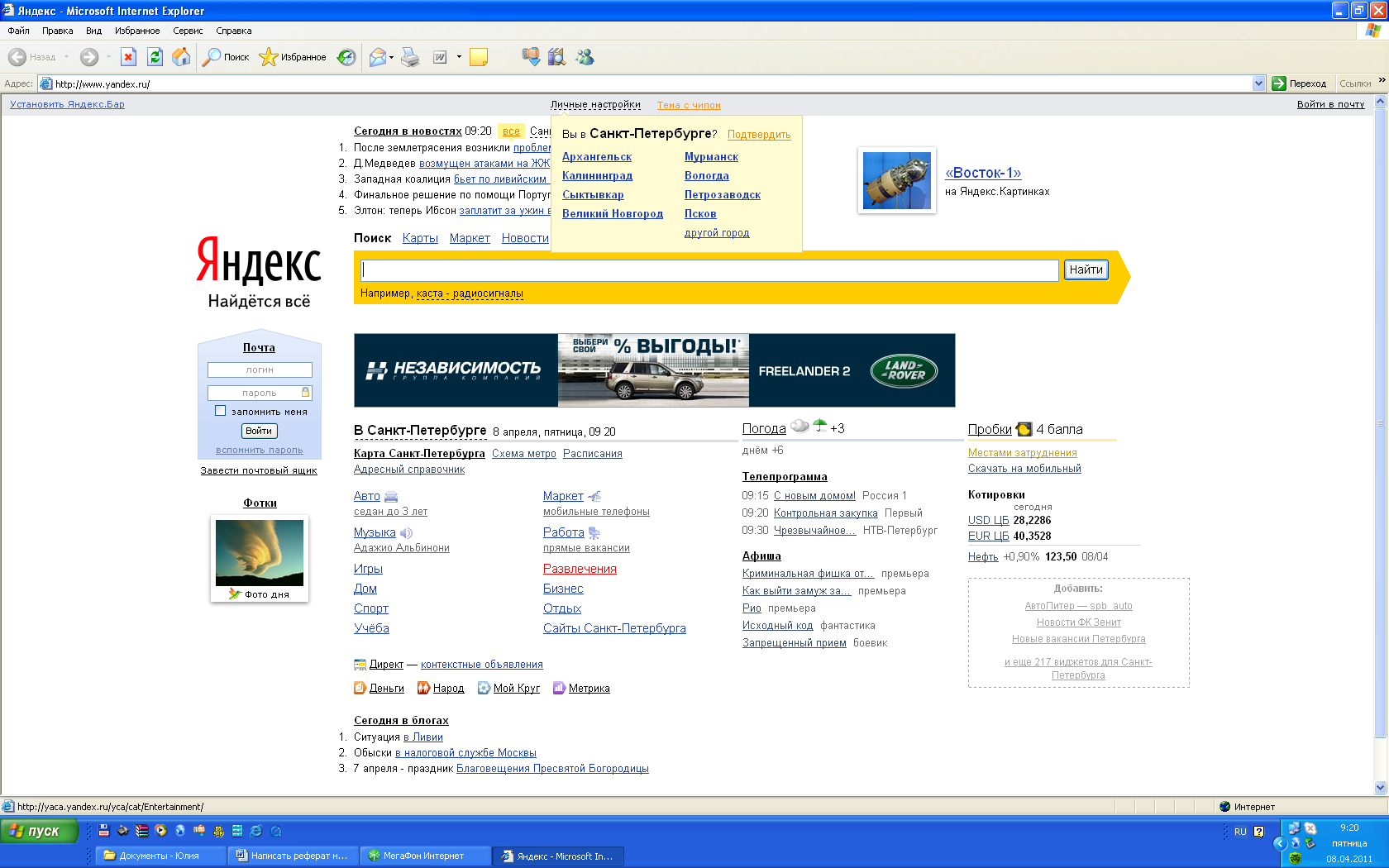
Task: Click the Метрика service icon
Action: pos(559,688)
